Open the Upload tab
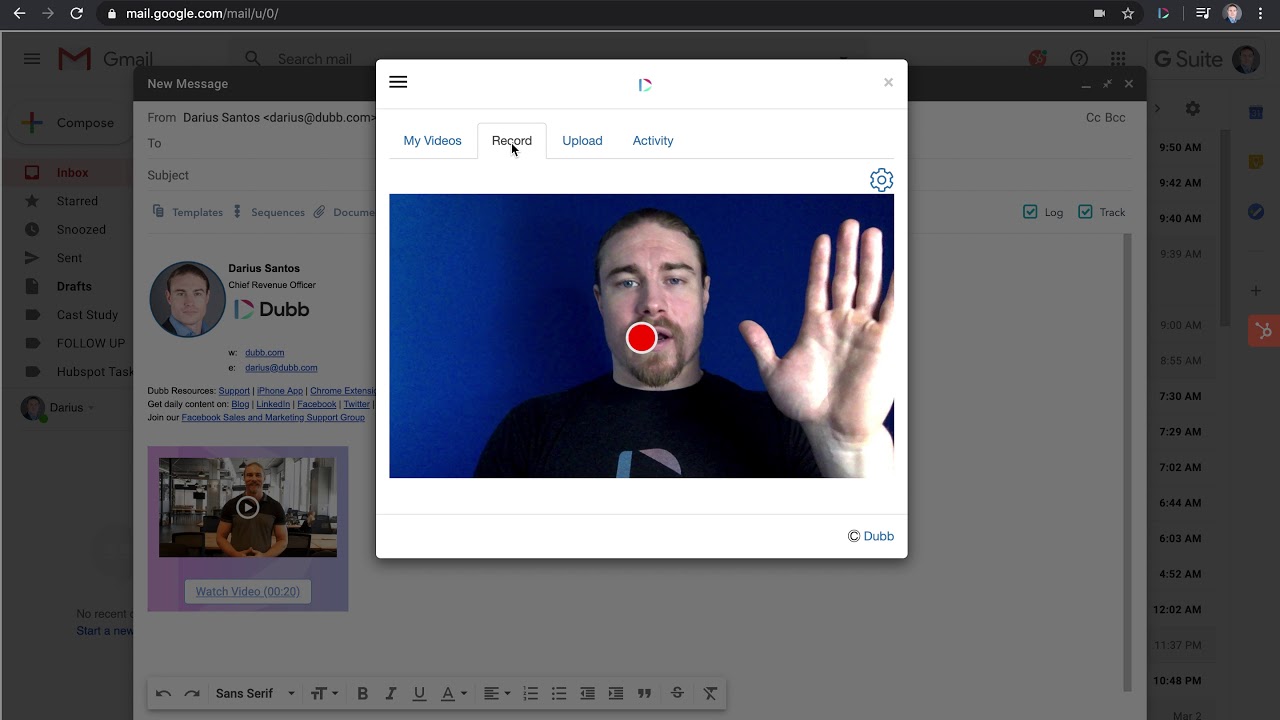The height and width of the screenshot is (720, 1280). tap(582, 141)
